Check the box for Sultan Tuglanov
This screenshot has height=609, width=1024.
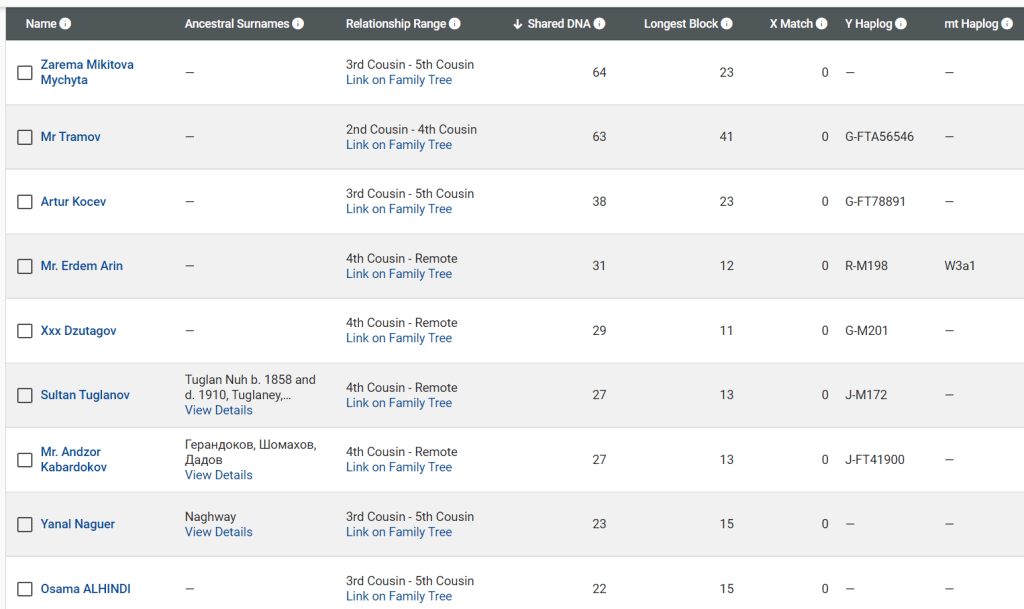point(25,395)
